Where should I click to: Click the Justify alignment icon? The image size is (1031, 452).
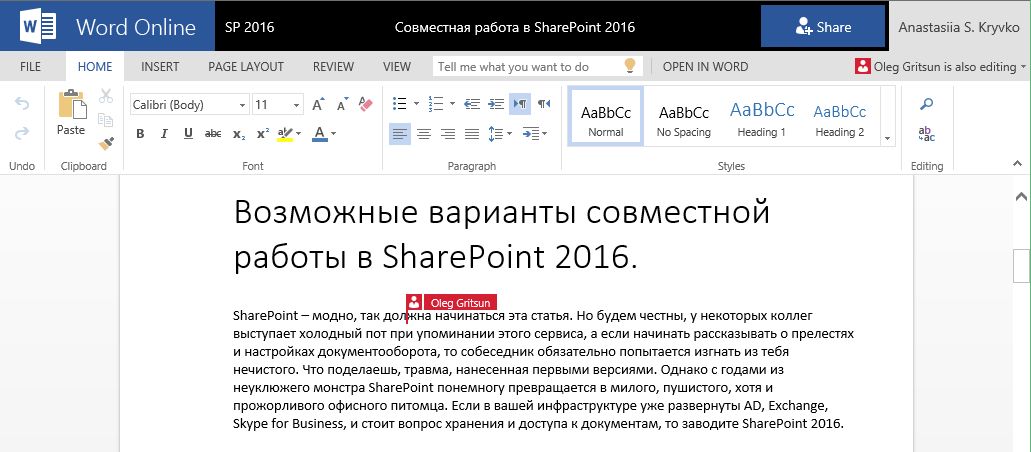(471, 134)
